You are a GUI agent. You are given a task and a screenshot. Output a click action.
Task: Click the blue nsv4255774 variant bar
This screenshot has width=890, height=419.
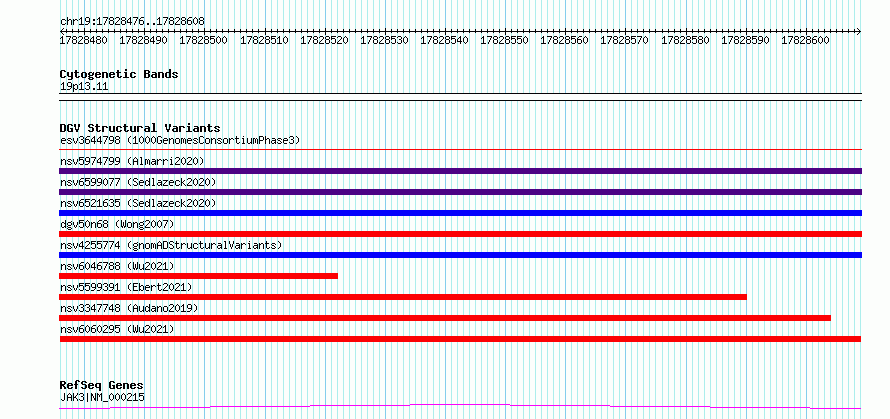point(460,255)
